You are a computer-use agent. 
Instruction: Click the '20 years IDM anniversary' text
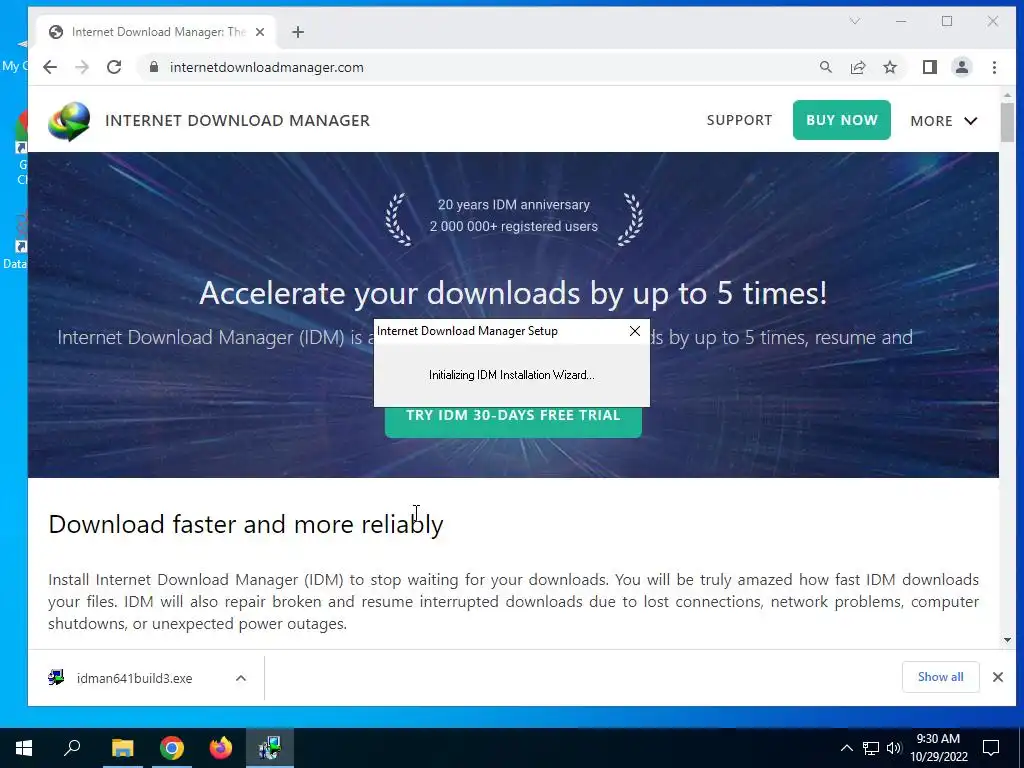[514, 204]
